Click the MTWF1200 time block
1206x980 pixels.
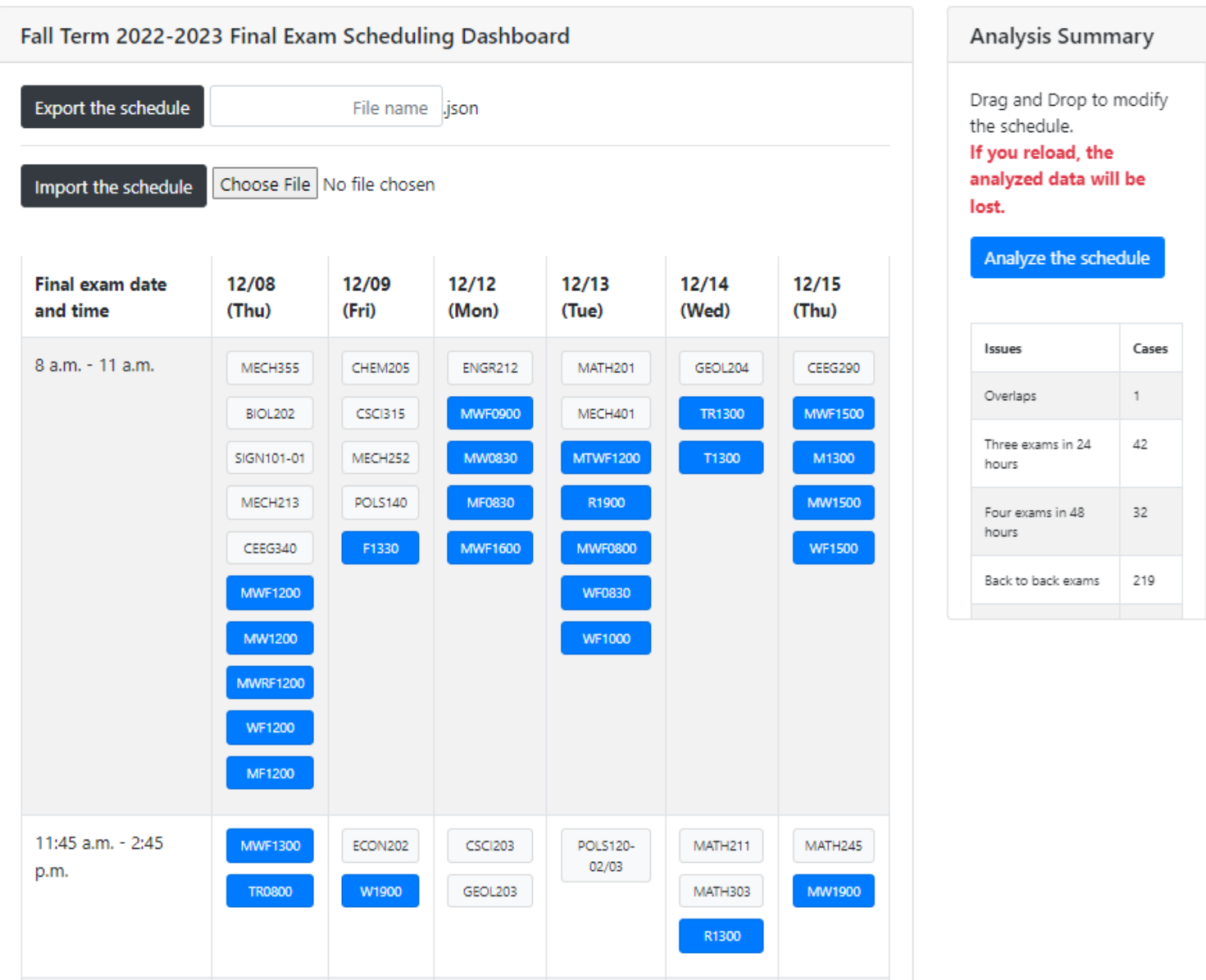[x=605, y=458]
